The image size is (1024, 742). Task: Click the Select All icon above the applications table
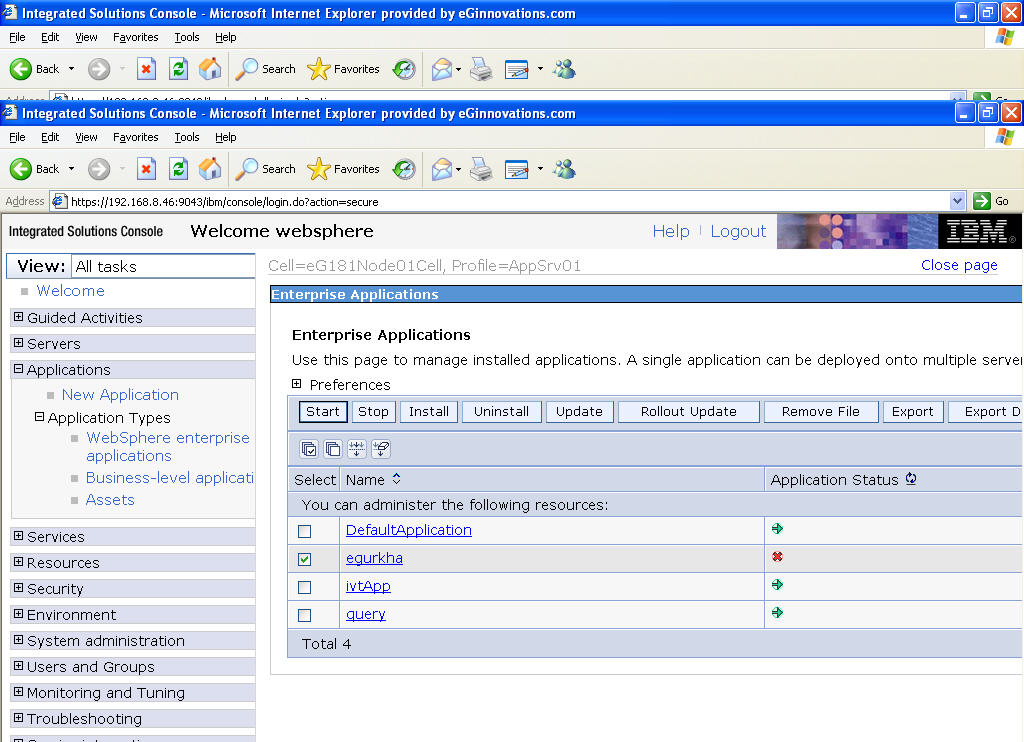pyautogui.click(x=309, y=449)
